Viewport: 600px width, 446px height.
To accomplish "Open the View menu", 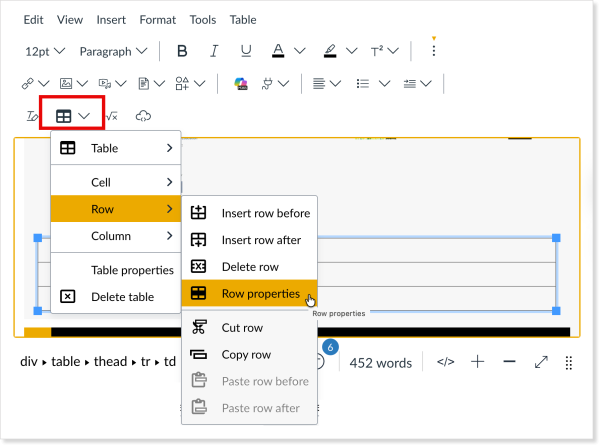I will 70,20.
